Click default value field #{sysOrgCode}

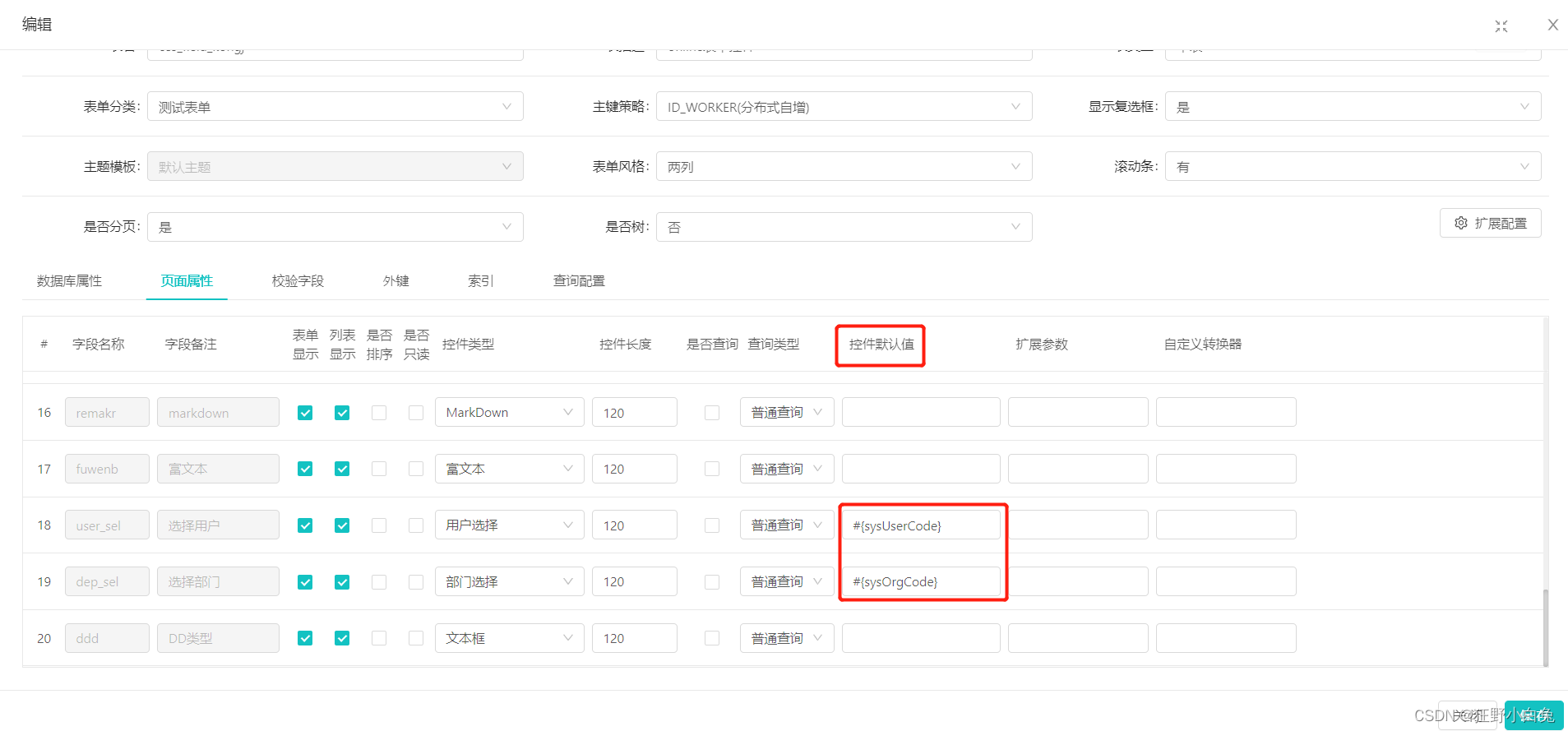click(x=921, y=581)
